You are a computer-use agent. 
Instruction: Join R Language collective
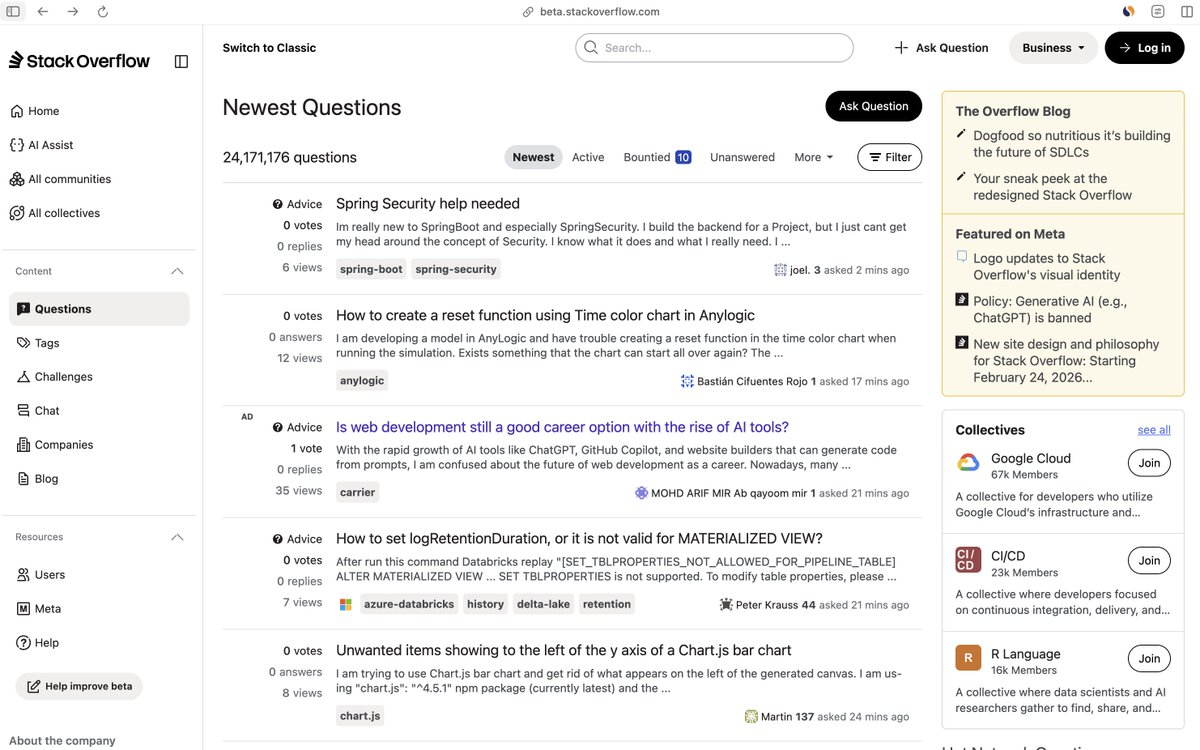click(1149, 659)
